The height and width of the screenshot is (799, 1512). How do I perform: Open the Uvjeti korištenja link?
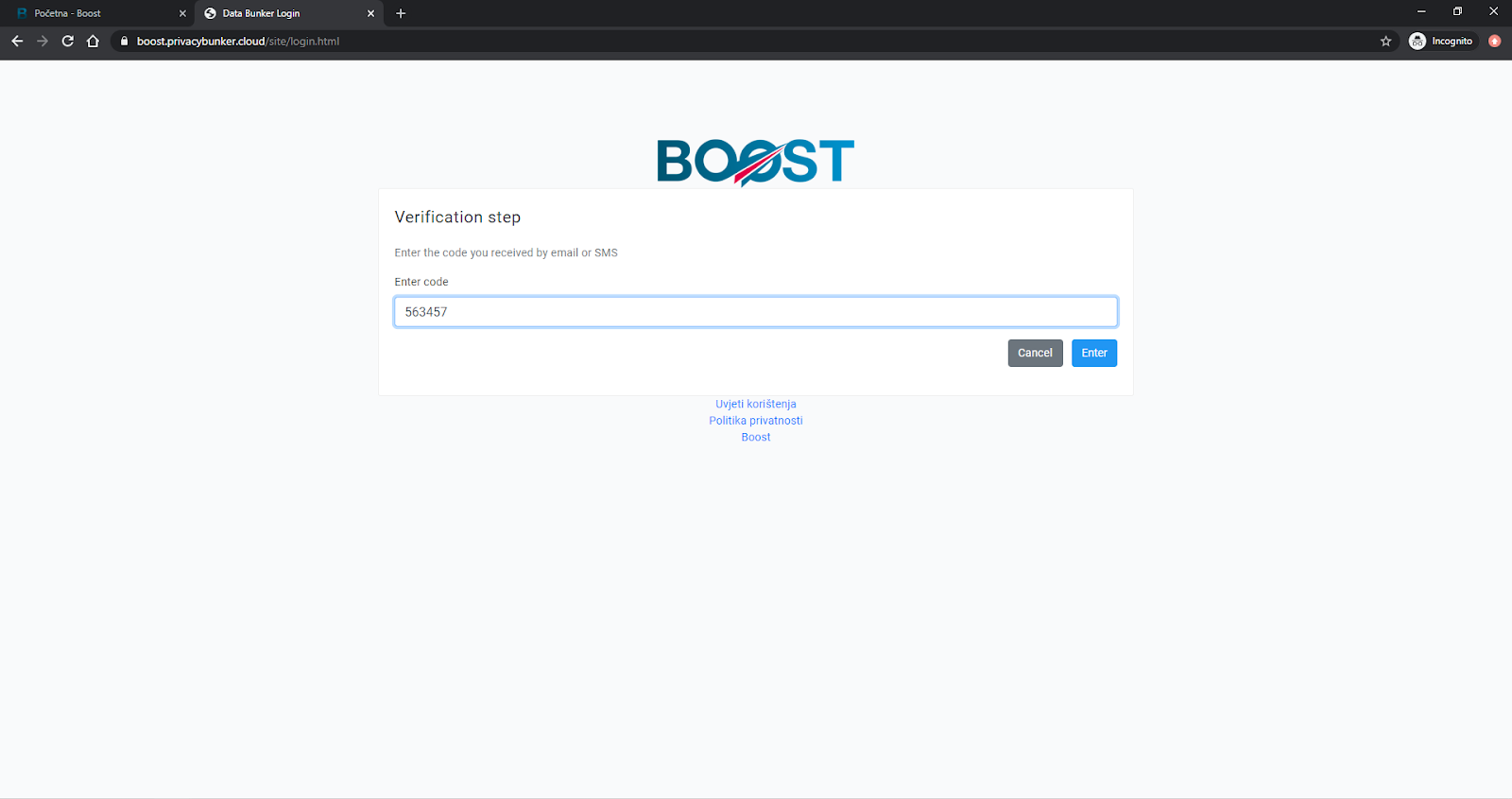(x=756, y=404)
